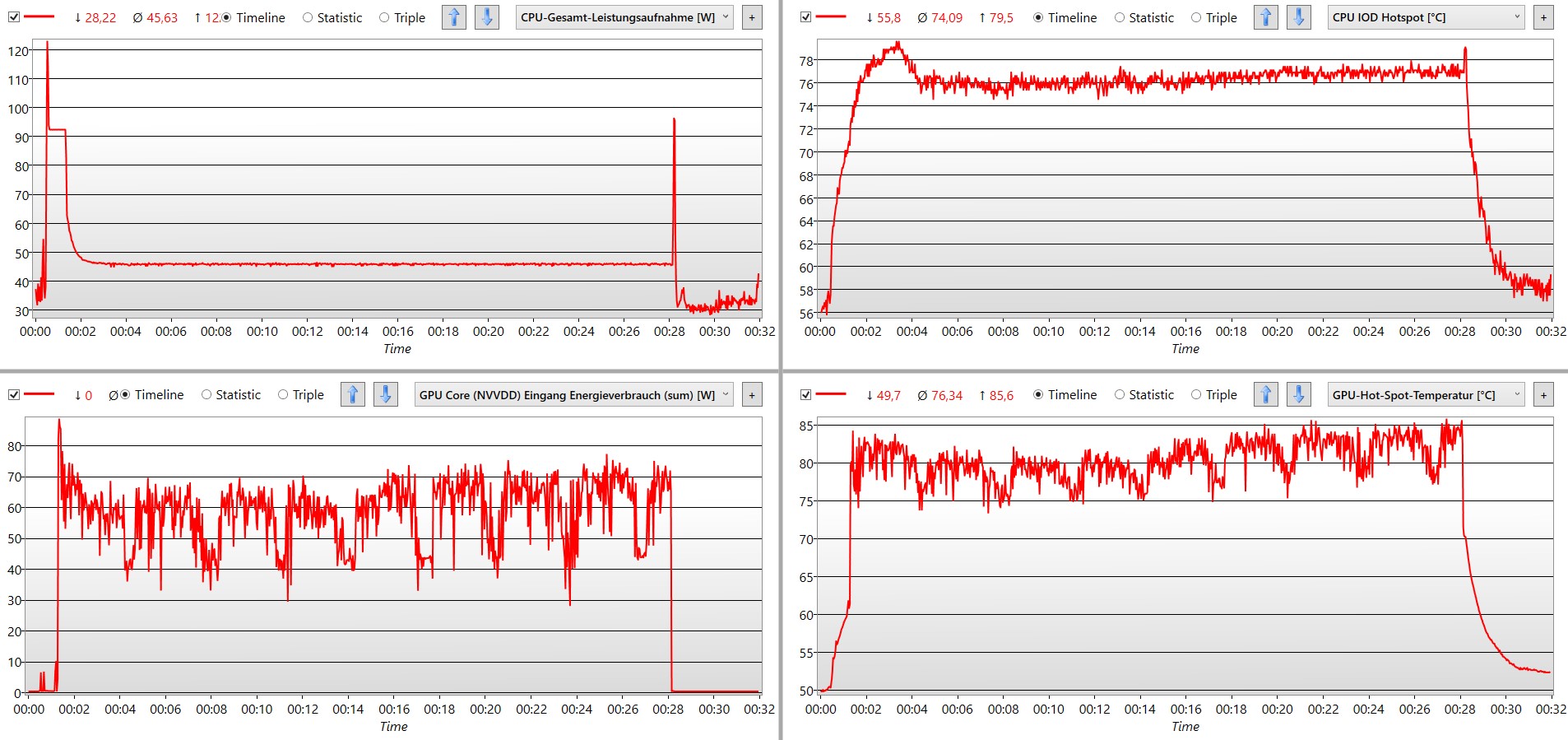This screenshot has height=740, width=1568.
Task: Click the red line swatch for CPU IOD Hotspot
Action: [x=831, y=17]
